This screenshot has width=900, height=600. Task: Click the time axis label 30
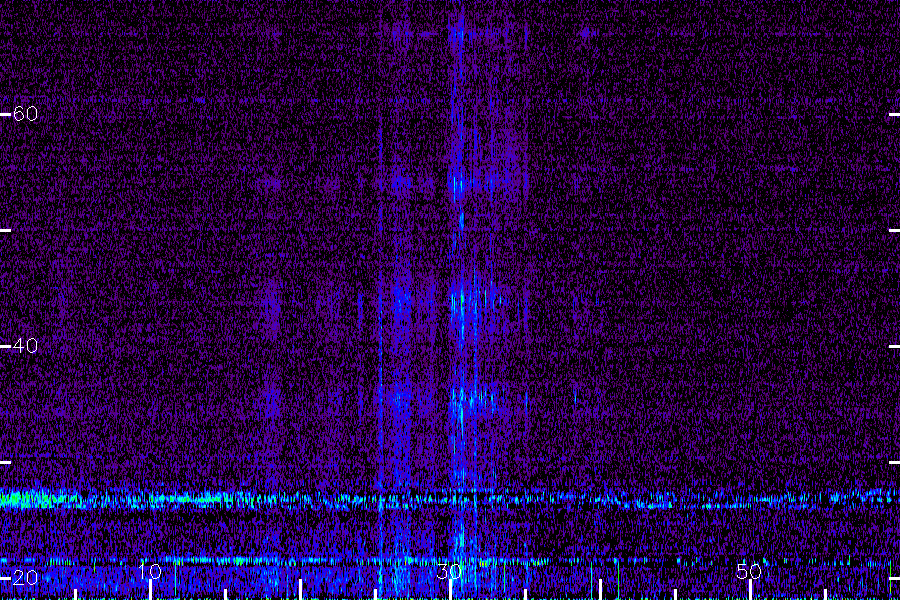[x=449, y=571]
